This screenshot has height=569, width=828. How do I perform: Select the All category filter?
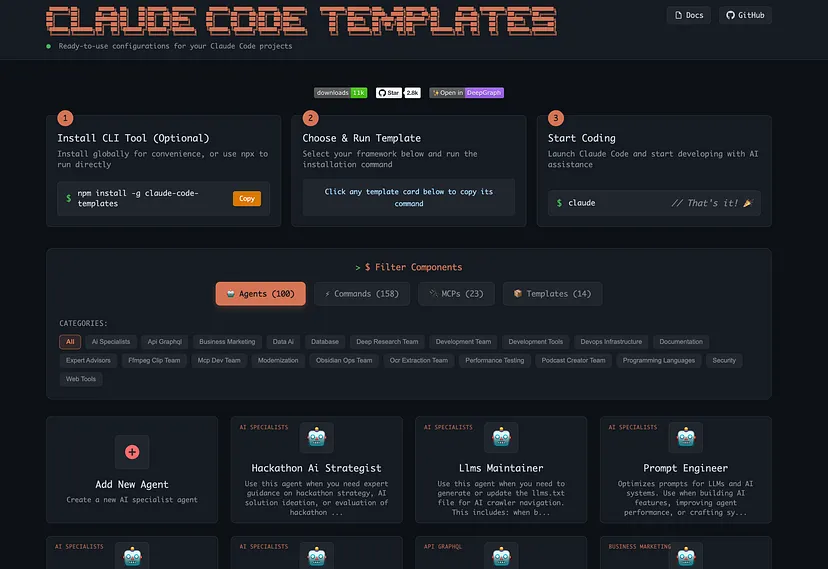70,342
